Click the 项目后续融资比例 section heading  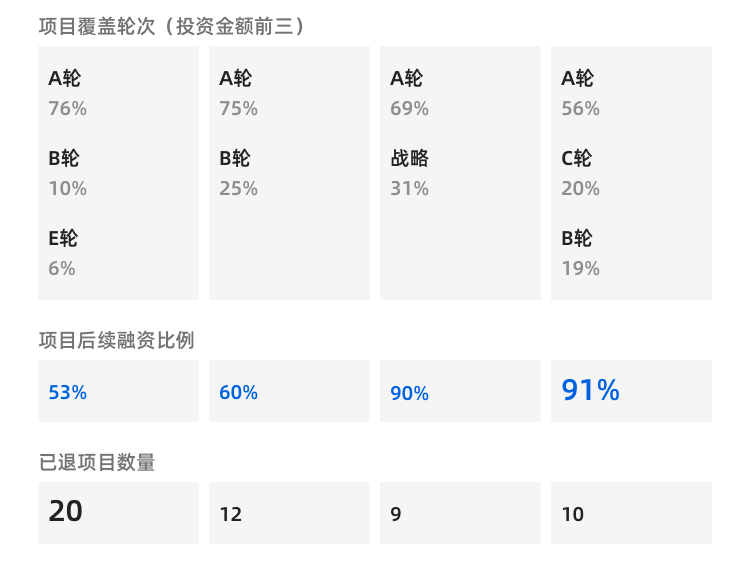(x=116, y=341)
